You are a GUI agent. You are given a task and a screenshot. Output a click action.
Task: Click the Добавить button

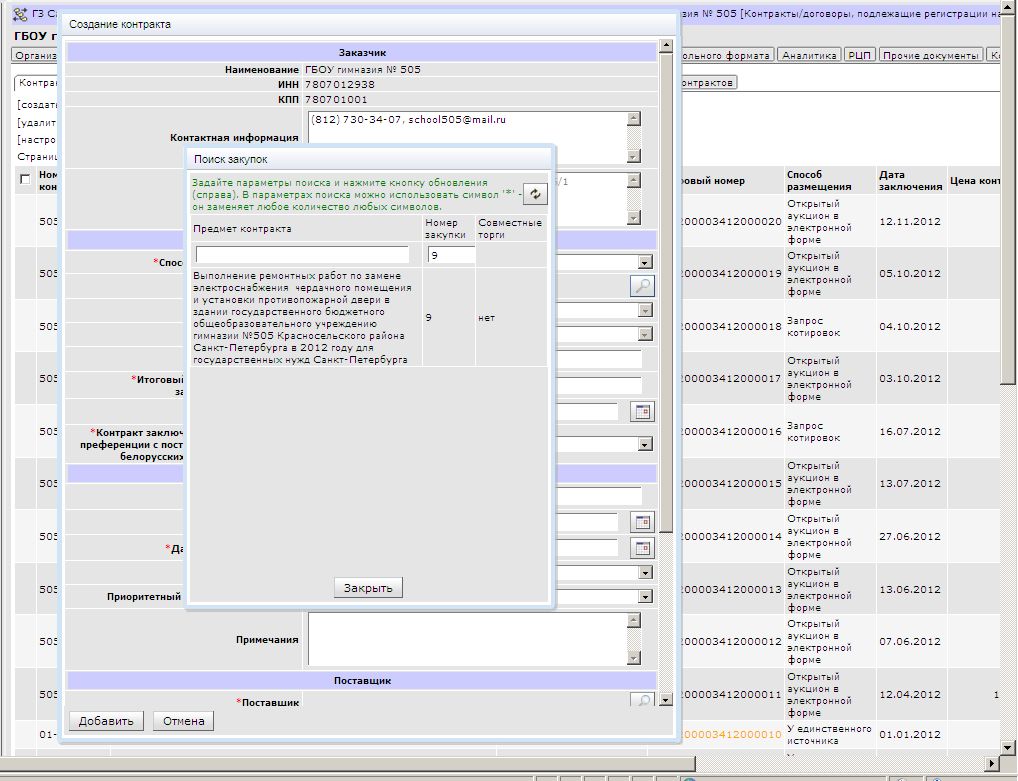[106, 721]
